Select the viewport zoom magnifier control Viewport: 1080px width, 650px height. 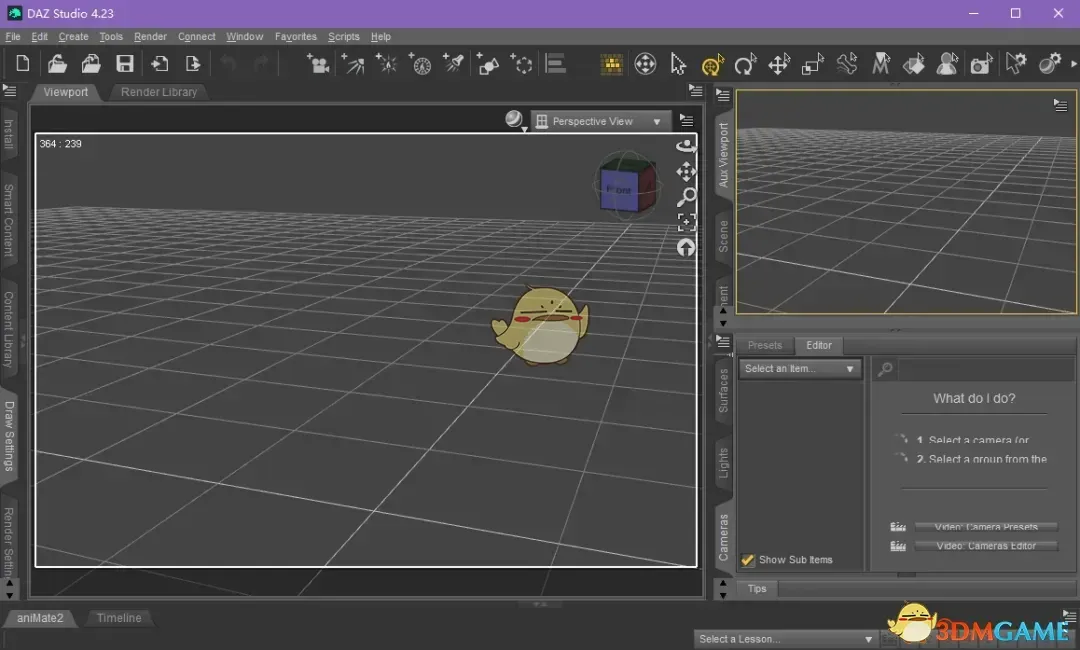687,197
